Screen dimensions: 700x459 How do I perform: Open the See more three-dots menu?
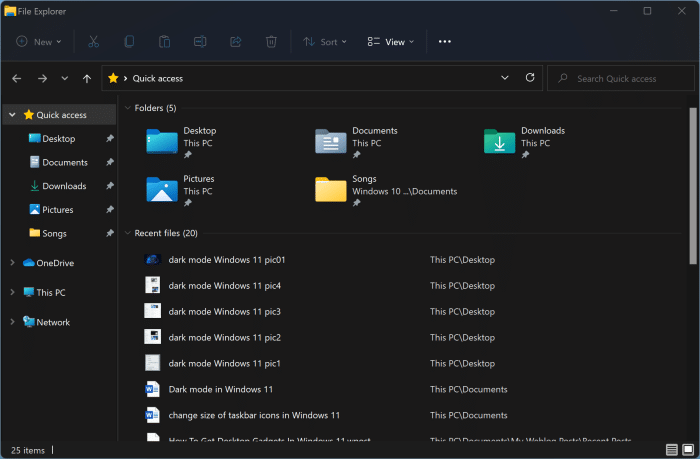[x=445, y=42]
